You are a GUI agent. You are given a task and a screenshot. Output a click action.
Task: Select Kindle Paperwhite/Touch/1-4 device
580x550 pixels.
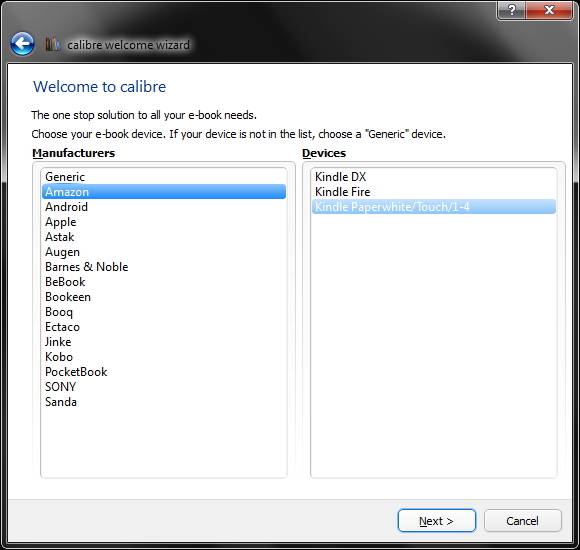(434, 207)
